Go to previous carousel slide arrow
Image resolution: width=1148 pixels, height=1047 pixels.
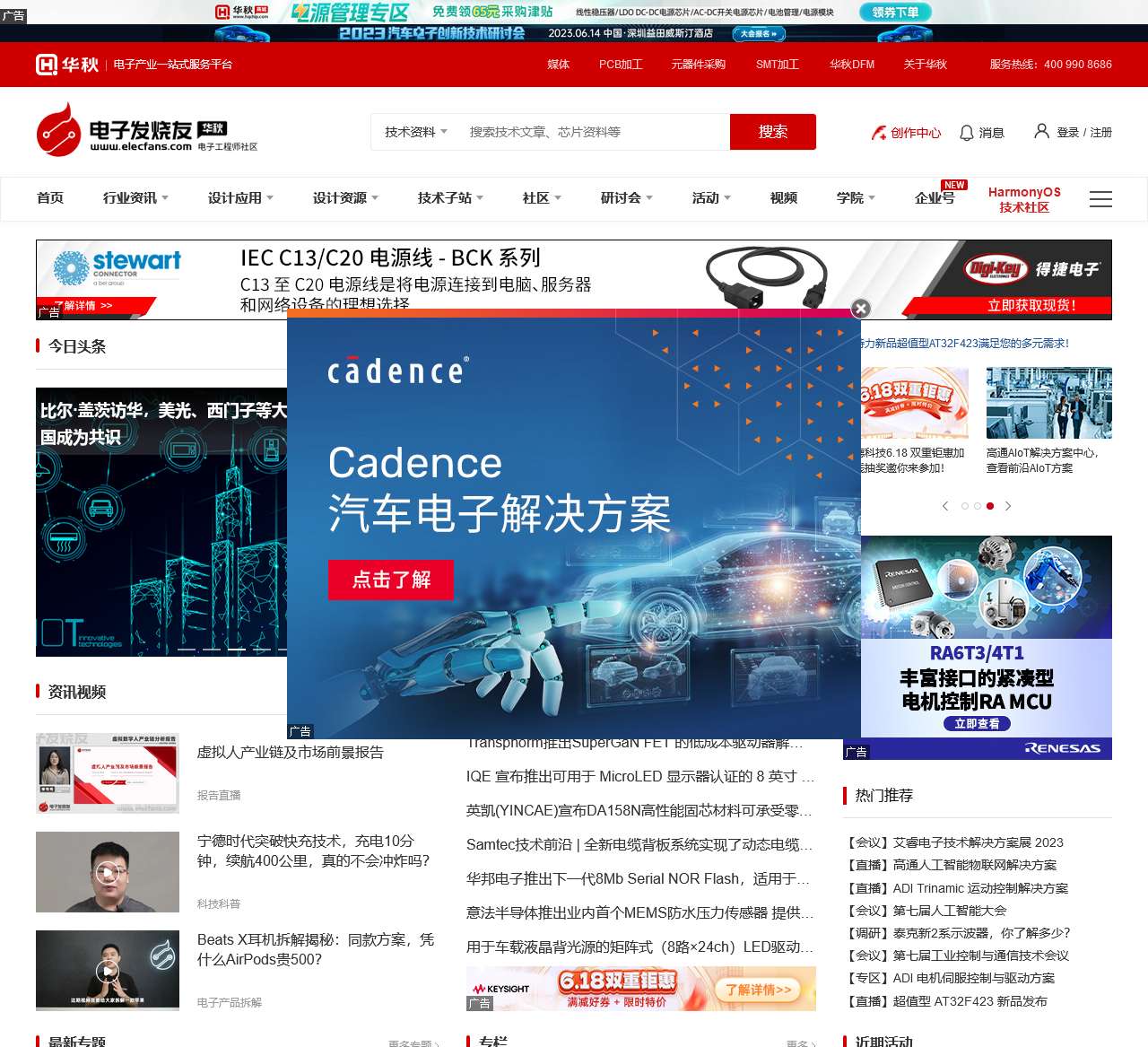pos(945,506)
